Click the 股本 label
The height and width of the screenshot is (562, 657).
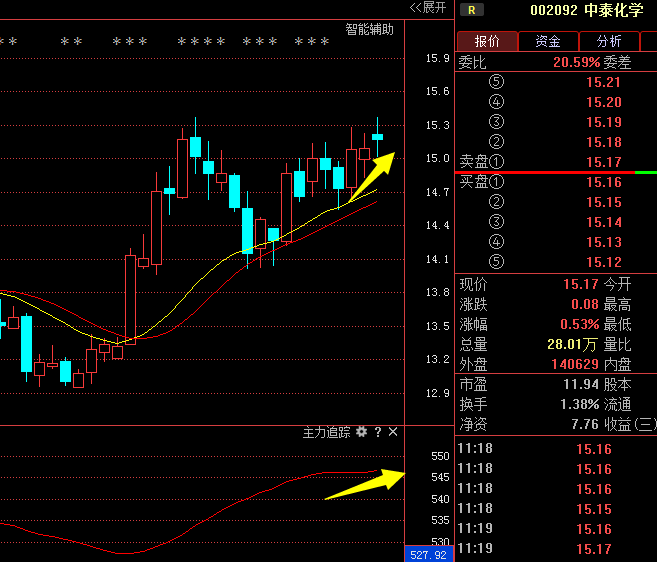617,384
